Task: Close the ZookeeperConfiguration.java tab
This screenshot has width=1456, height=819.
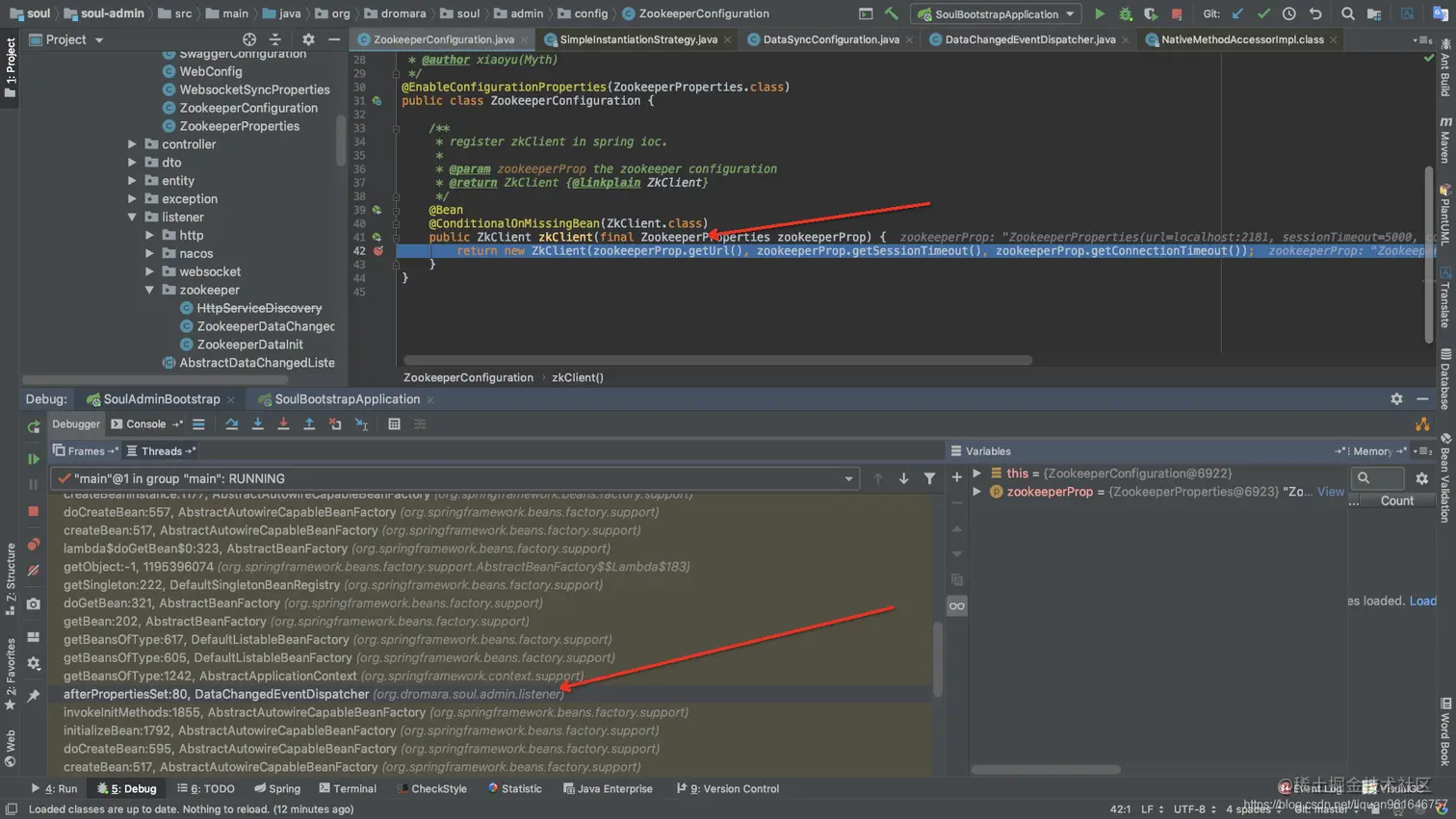Action: click(x=524, y=40)
